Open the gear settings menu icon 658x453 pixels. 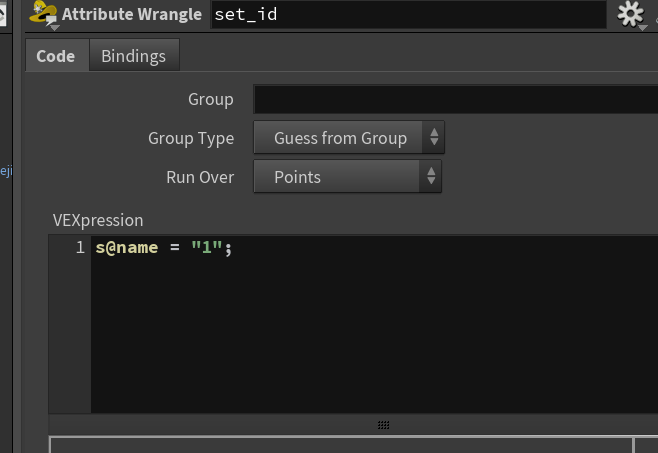(x=630, y=14)
